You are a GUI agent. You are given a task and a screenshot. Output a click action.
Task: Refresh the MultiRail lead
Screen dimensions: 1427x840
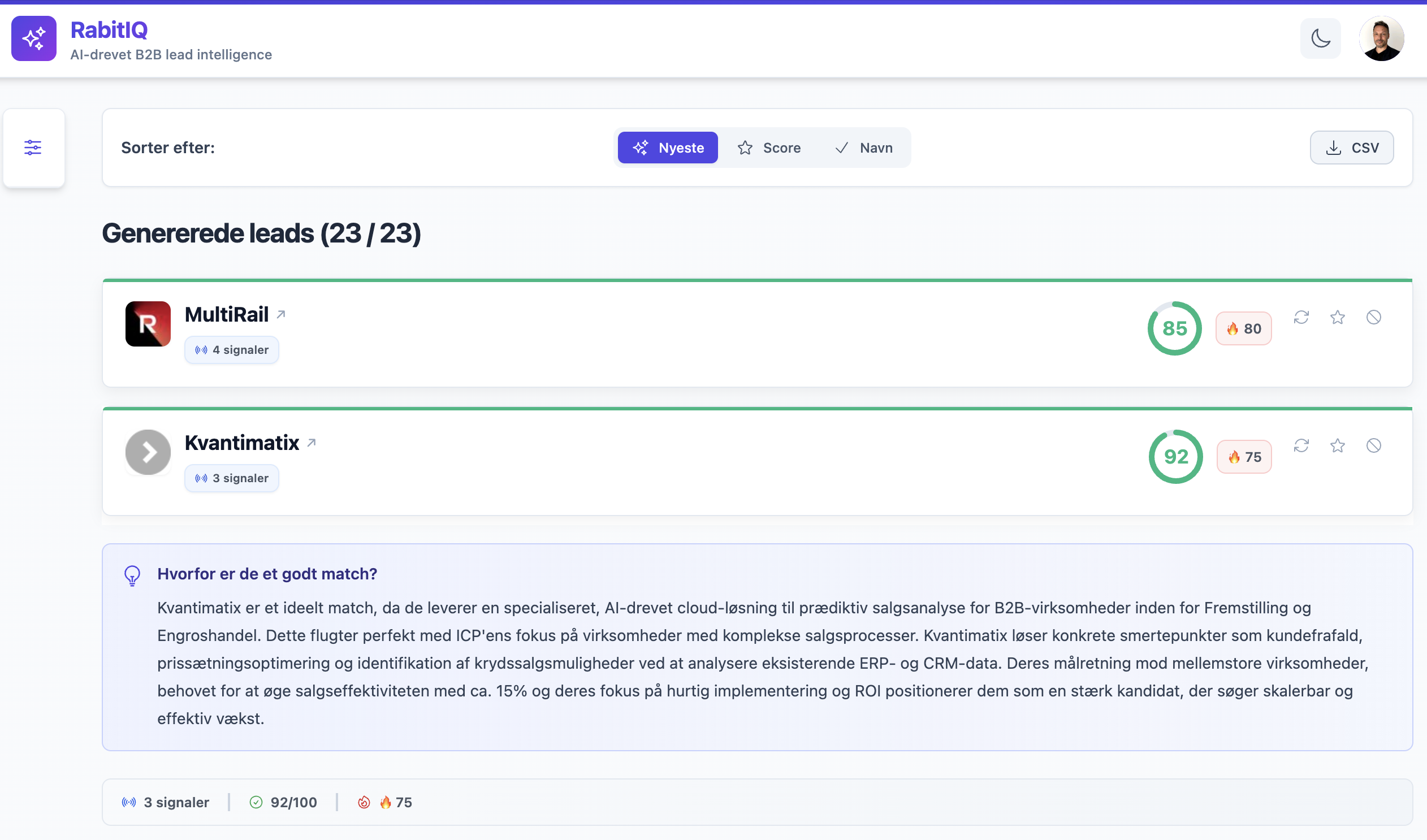coord(1301,317)
